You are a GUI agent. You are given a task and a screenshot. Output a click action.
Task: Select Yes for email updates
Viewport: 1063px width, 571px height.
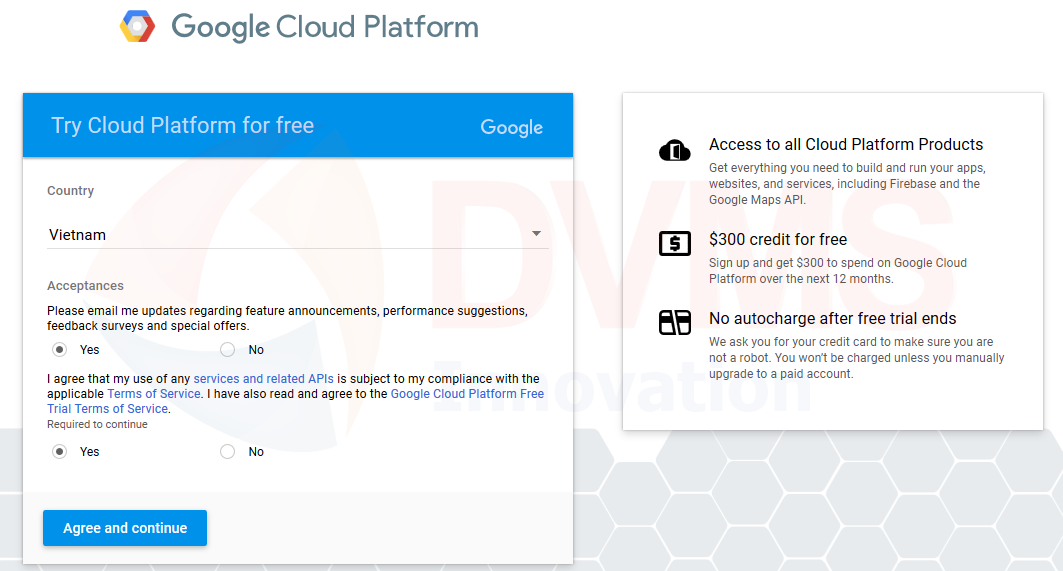[x=60, y=350]
